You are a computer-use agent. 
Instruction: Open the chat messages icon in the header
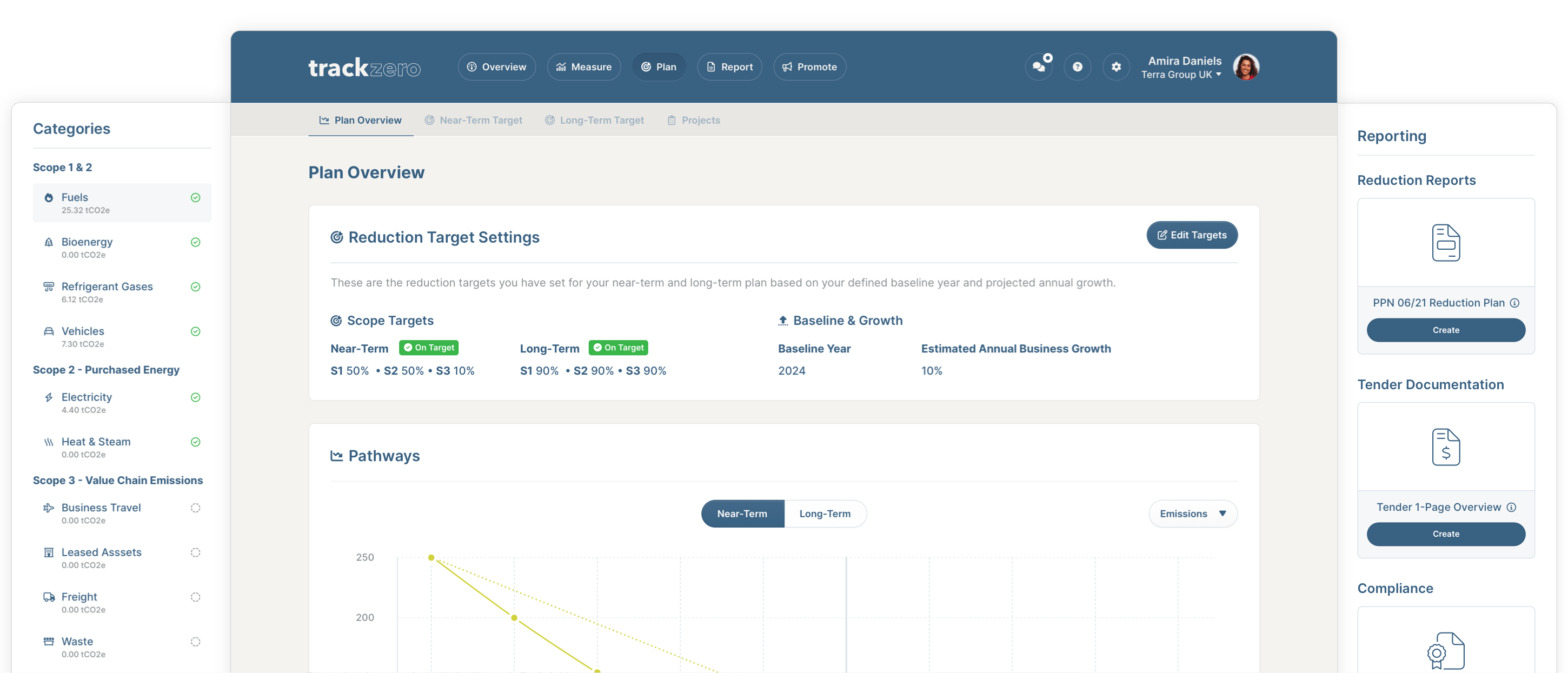(1039, 67)
